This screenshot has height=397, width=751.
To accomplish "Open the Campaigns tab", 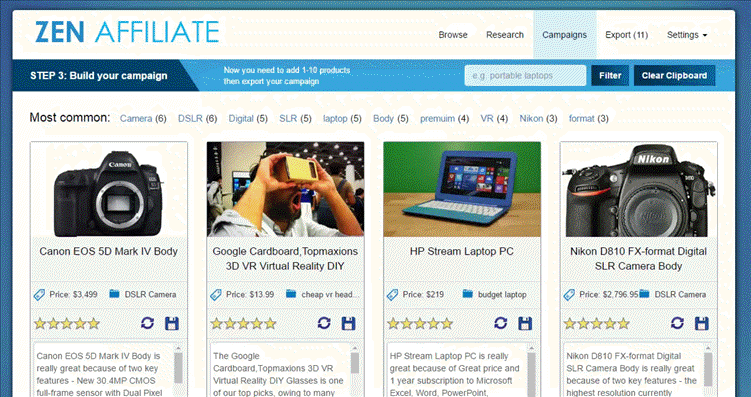I will tap(564, 34).
